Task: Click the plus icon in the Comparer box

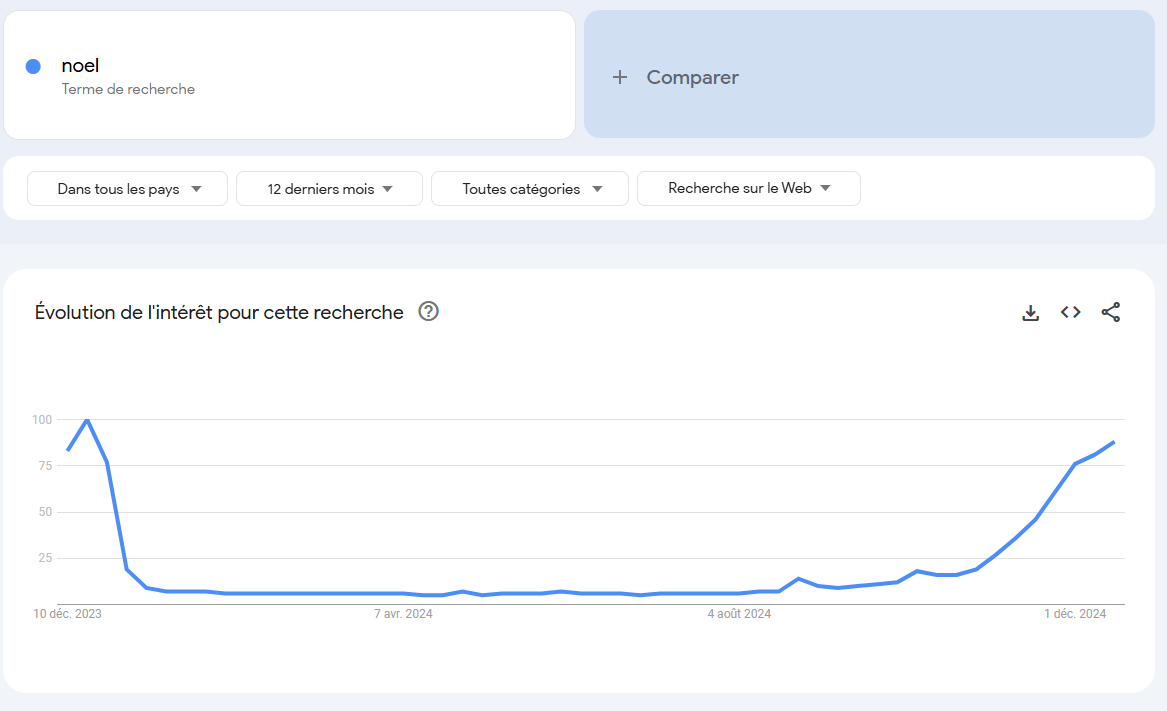Action: pos(620,77)
